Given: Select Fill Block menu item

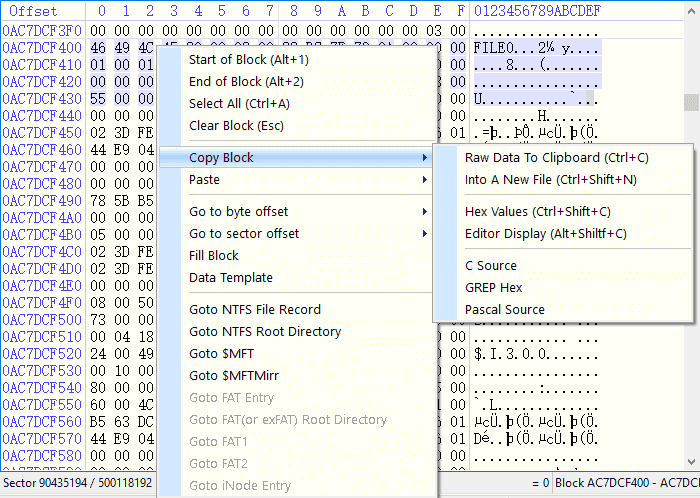Looking at the screenshot, I should pos(214,255).
